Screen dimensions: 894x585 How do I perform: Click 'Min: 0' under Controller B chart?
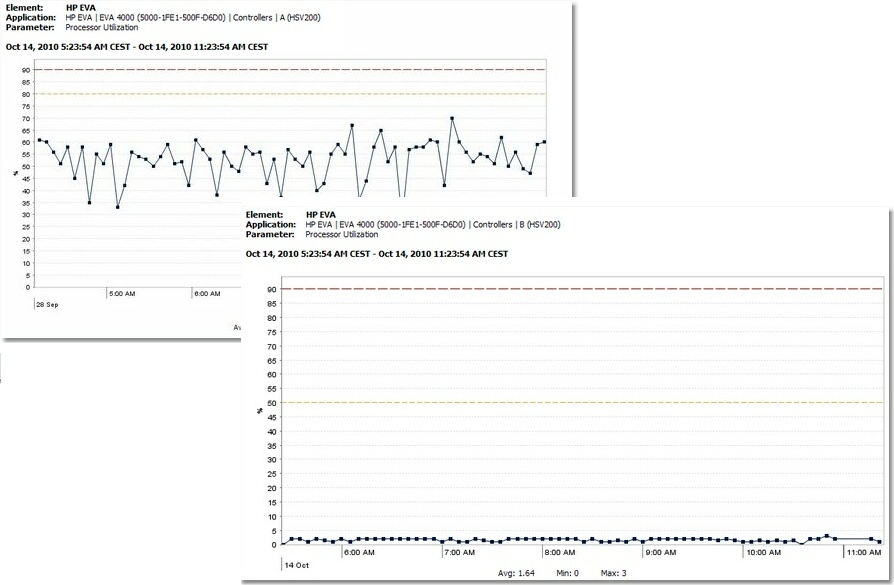(567, 573)
